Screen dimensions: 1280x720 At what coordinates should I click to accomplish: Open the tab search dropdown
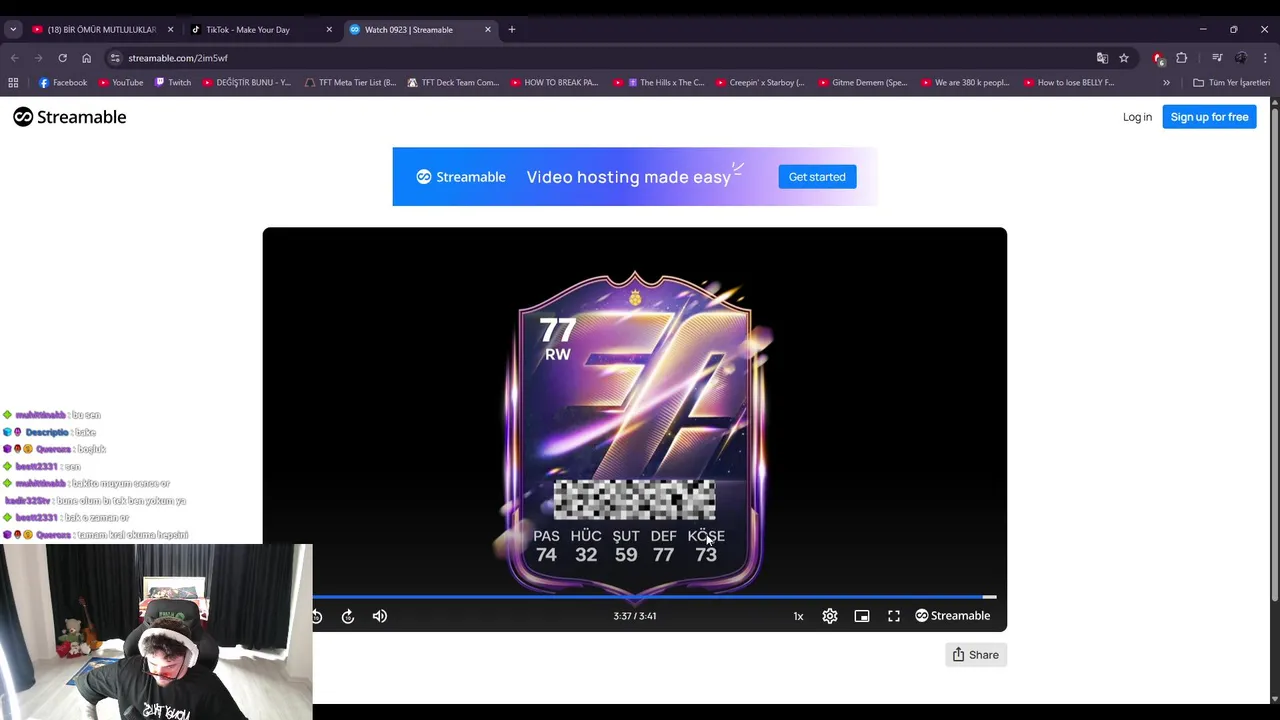[x=13, y=30]
